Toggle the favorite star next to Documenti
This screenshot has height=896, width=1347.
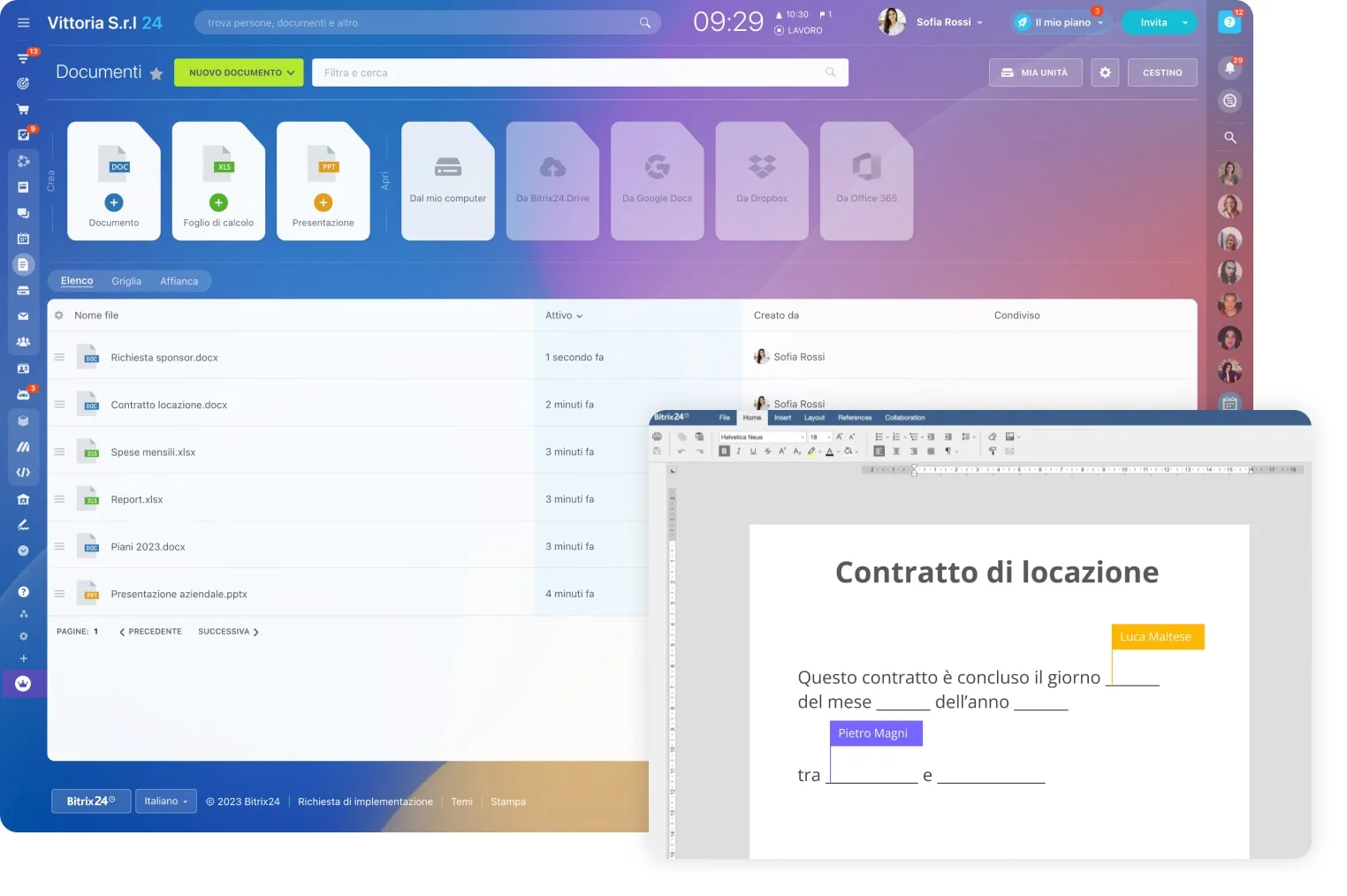pyautogui.click(x=156, y=73)
